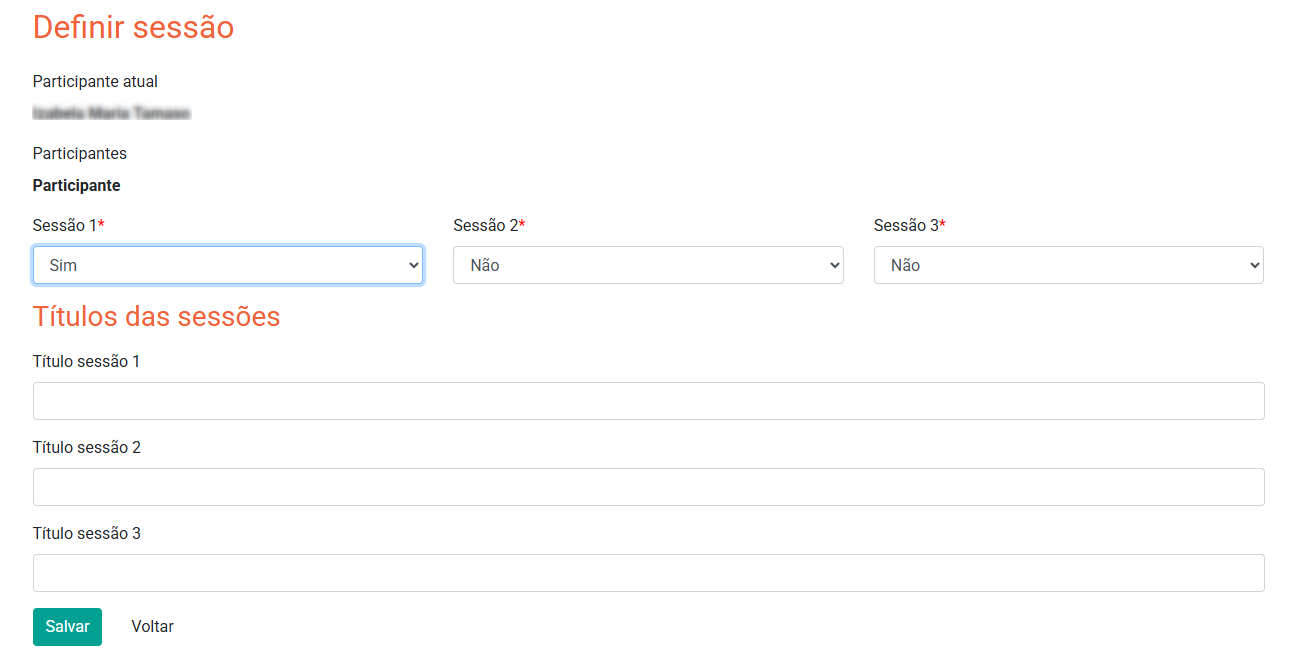Click the 'Sessão 2' field label
This screenshot has height=661, width=1305.
click(489, 226)
